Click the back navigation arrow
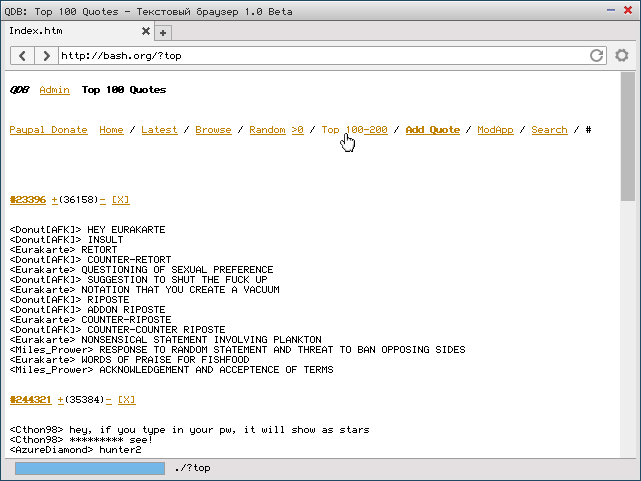This screenshot has height=481, width=641. [23, 56]
